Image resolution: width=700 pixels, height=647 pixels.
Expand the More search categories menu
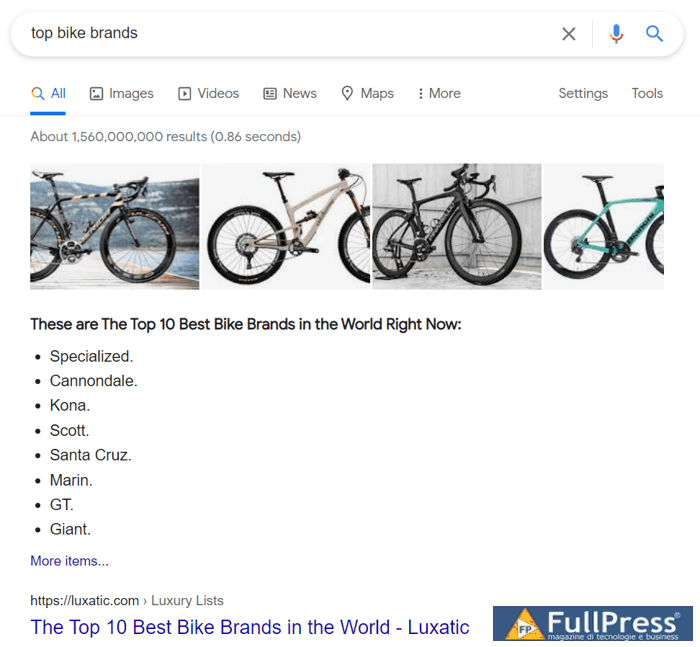(x=439, y=93)
